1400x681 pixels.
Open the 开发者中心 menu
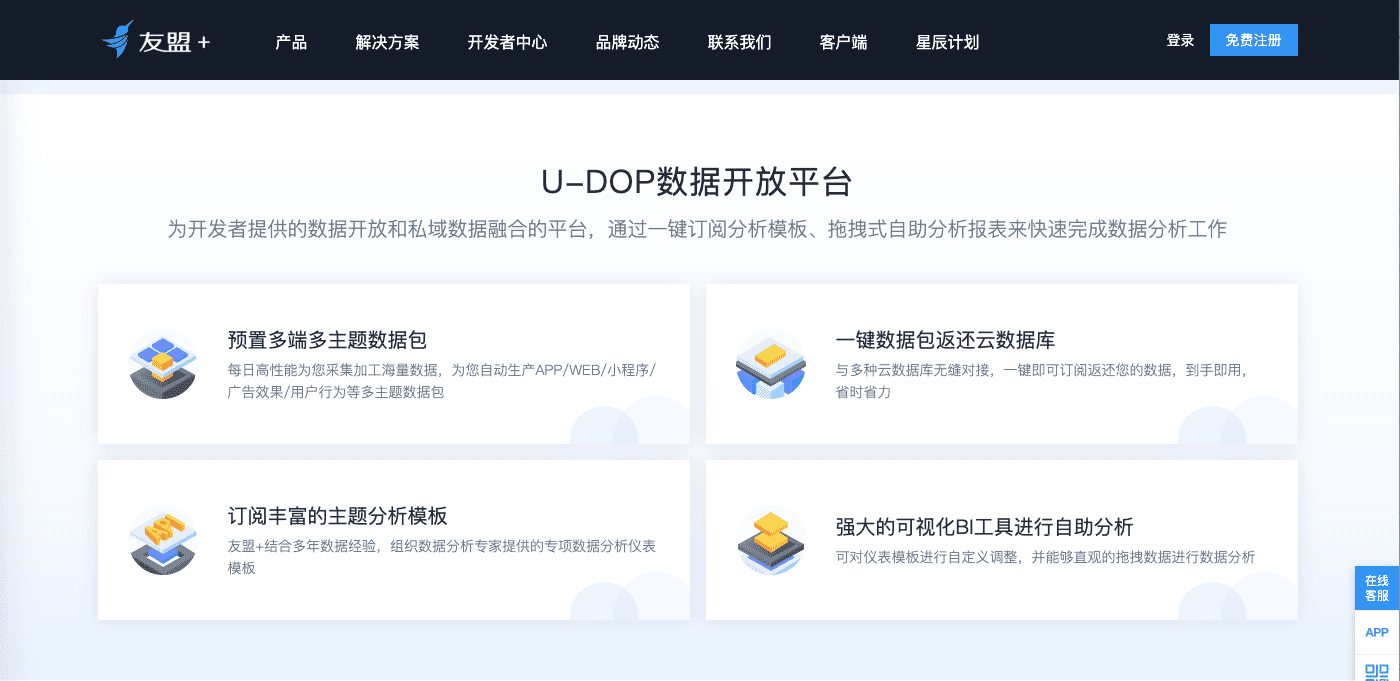(507, 42)
